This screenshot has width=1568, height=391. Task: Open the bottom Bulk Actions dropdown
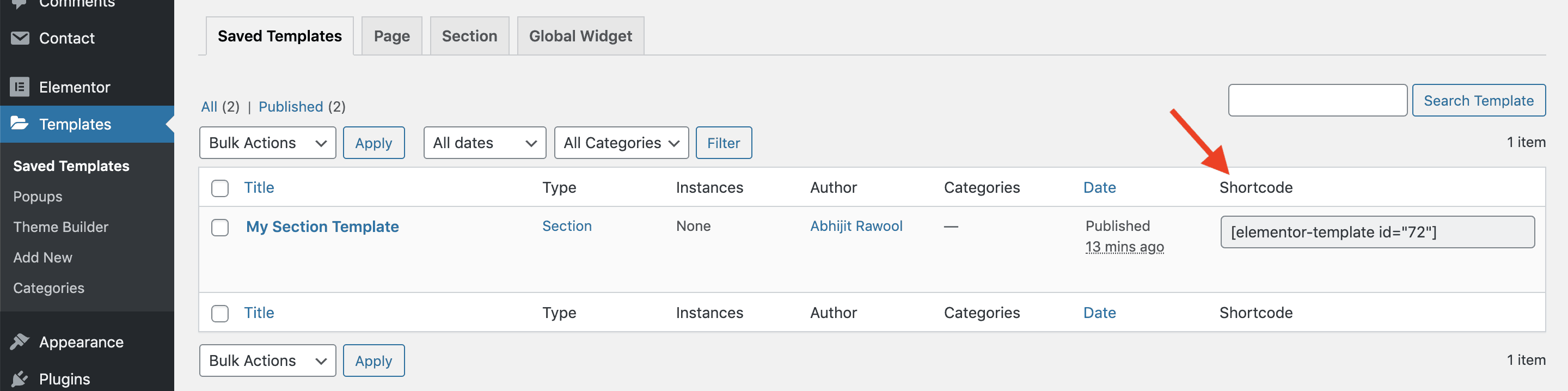[x=267, y=361]
